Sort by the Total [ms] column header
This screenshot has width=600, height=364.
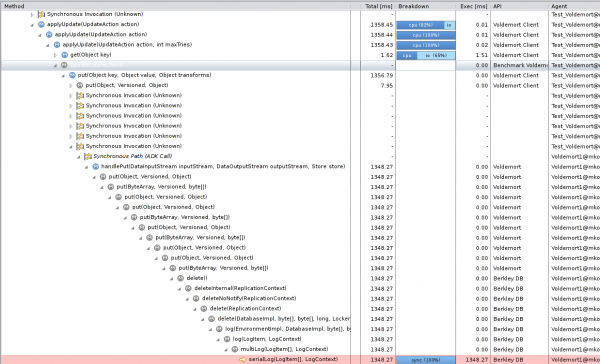tap(378, 6)
